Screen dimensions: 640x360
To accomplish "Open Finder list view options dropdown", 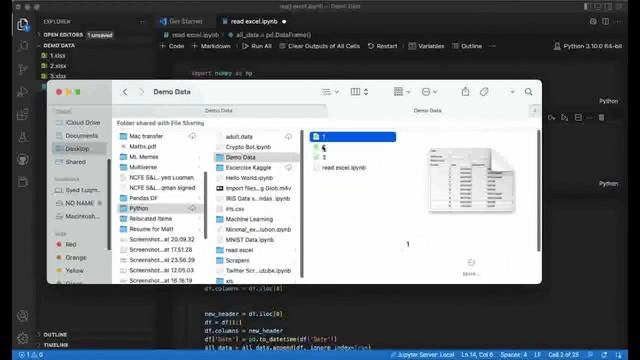I will point(330,92).
